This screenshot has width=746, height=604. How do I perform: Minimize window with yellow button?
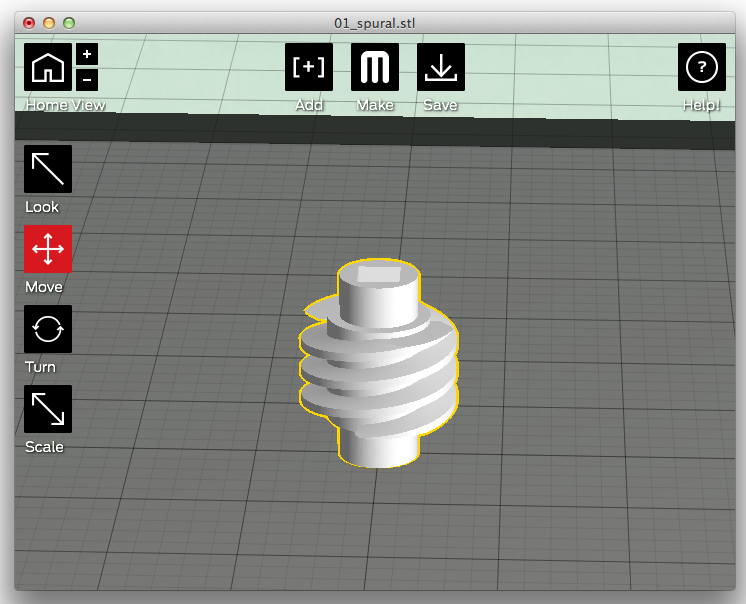click(49, 23)
